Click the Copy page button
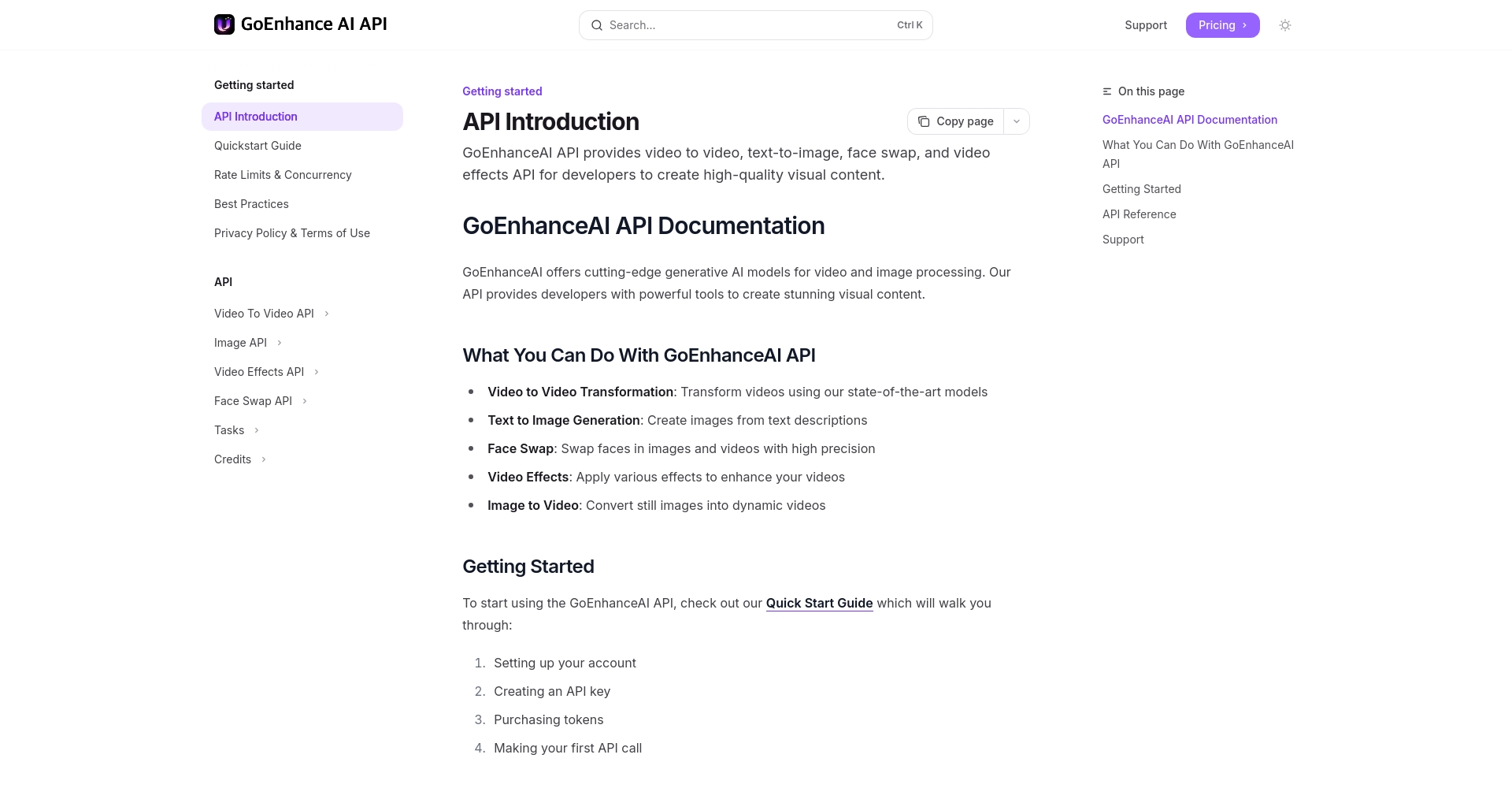This screenshot has height=788, width=1512. coord(956,121)
